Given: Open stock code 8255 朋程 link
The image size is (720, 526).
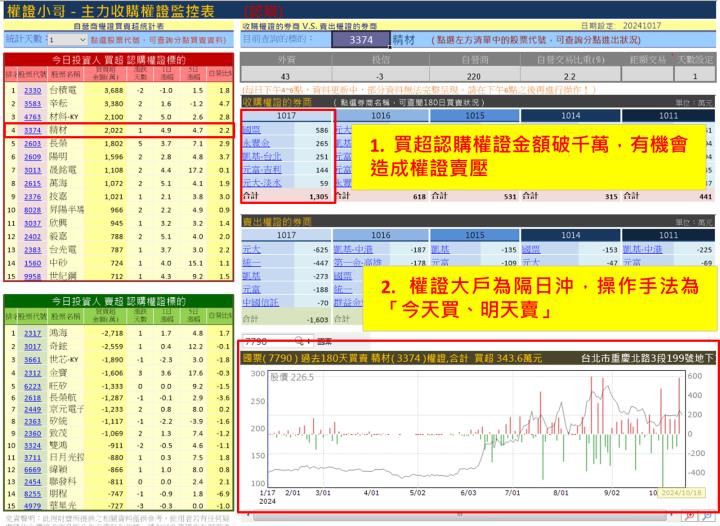Looking at the screenshot, I should pos(33,494).
